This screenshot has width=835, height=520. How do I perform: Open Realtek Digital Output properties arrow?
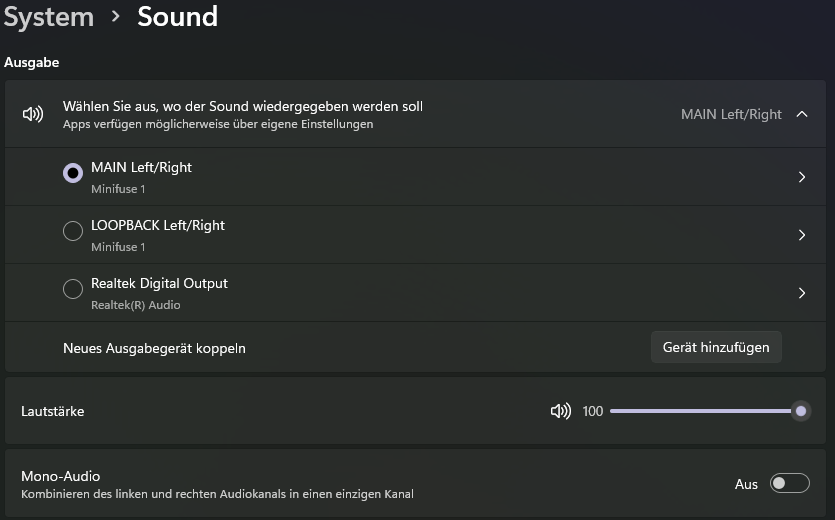click(802, 293)
